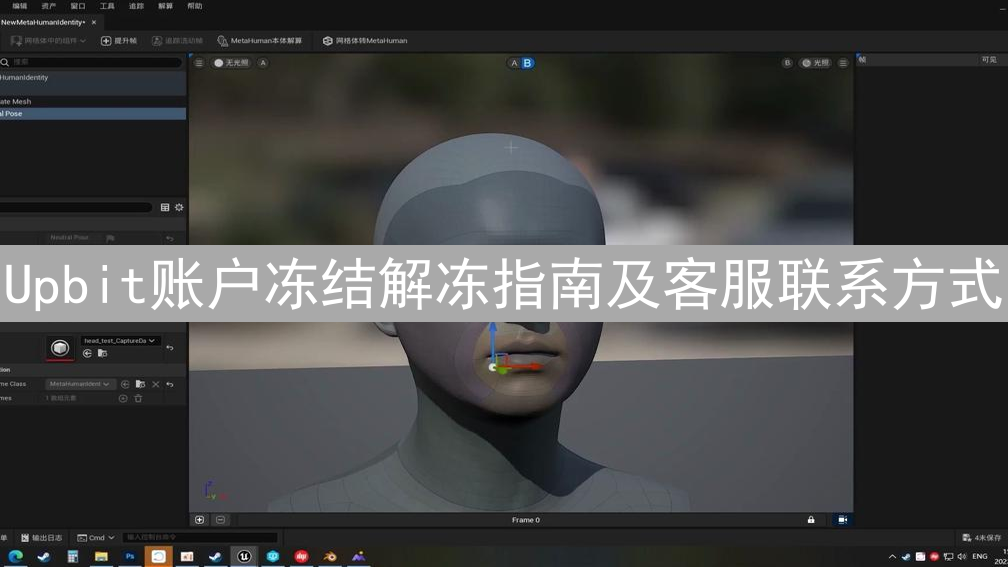
Task: Close the NewMetaHumanIdentity tab
Action: pyautogui.click(x=94, y=22)
